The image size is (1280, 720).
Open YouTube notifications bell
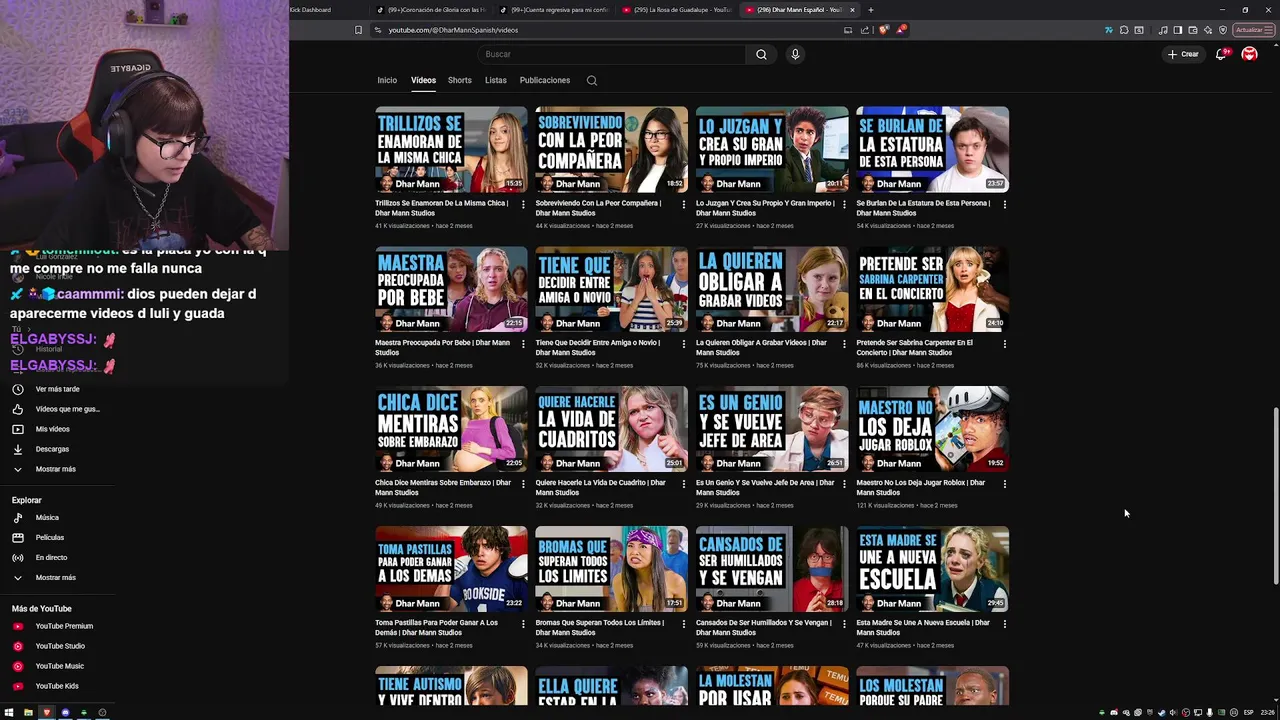point(1221,54)
